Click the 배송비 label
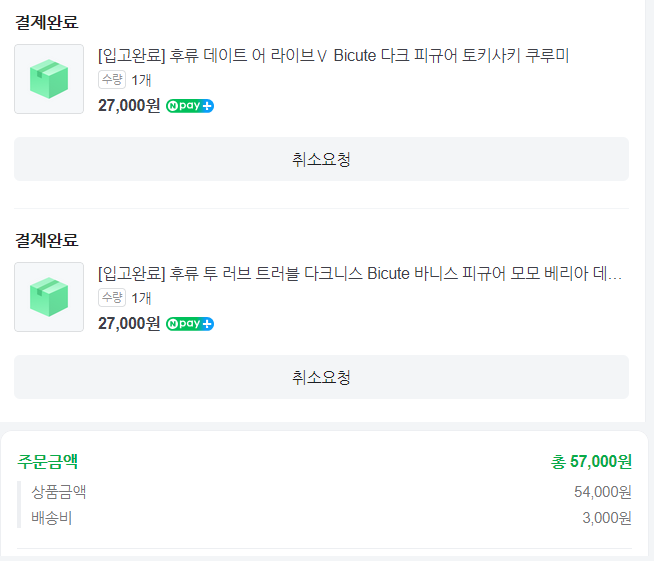This screenshot has width=654, height=561. (52, 517)
